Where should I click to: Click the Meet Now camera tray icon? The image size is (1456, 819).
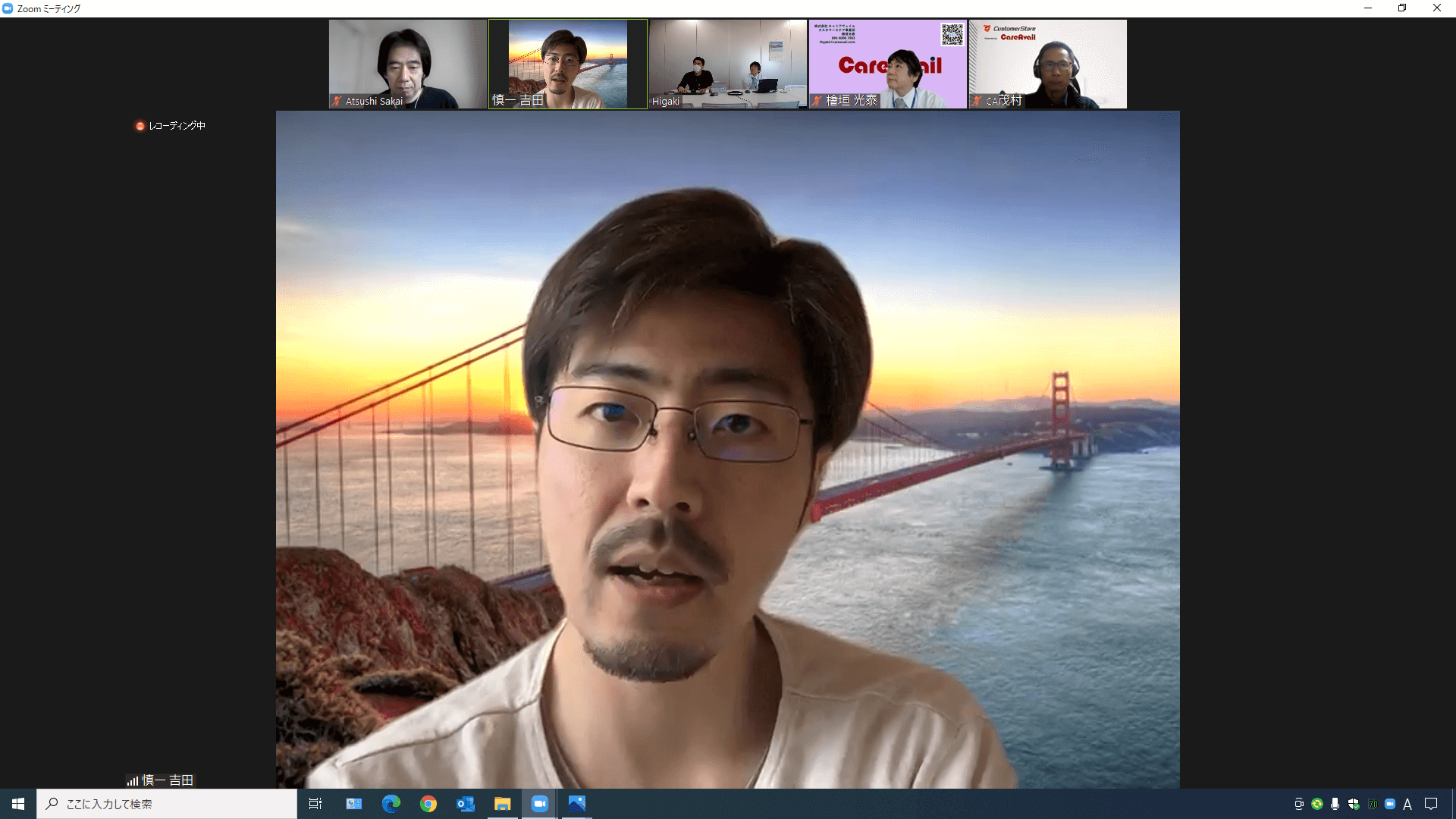pos(1299,804)
